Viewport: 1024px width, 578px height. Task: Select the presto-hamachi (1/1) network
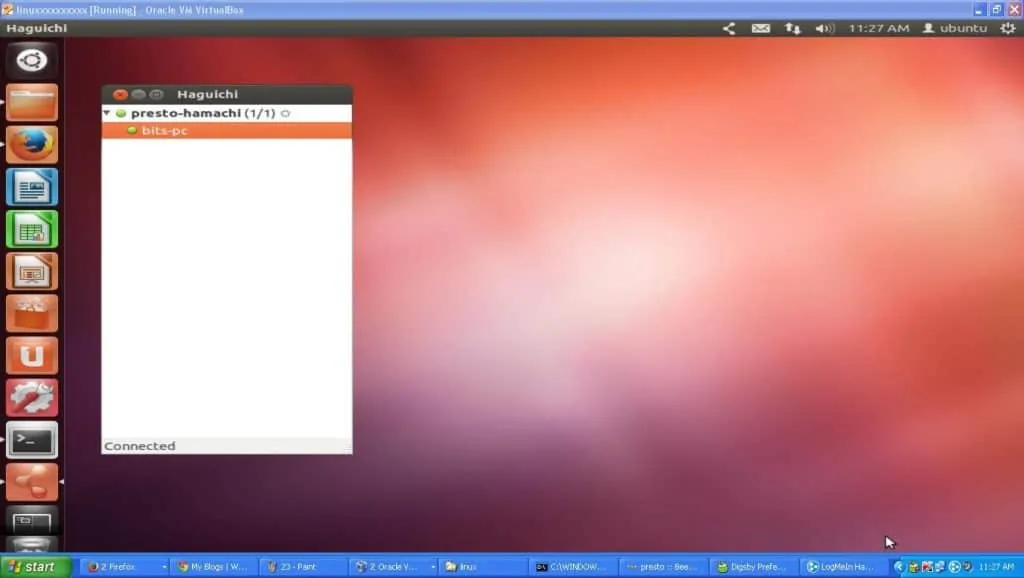point(227,113)
